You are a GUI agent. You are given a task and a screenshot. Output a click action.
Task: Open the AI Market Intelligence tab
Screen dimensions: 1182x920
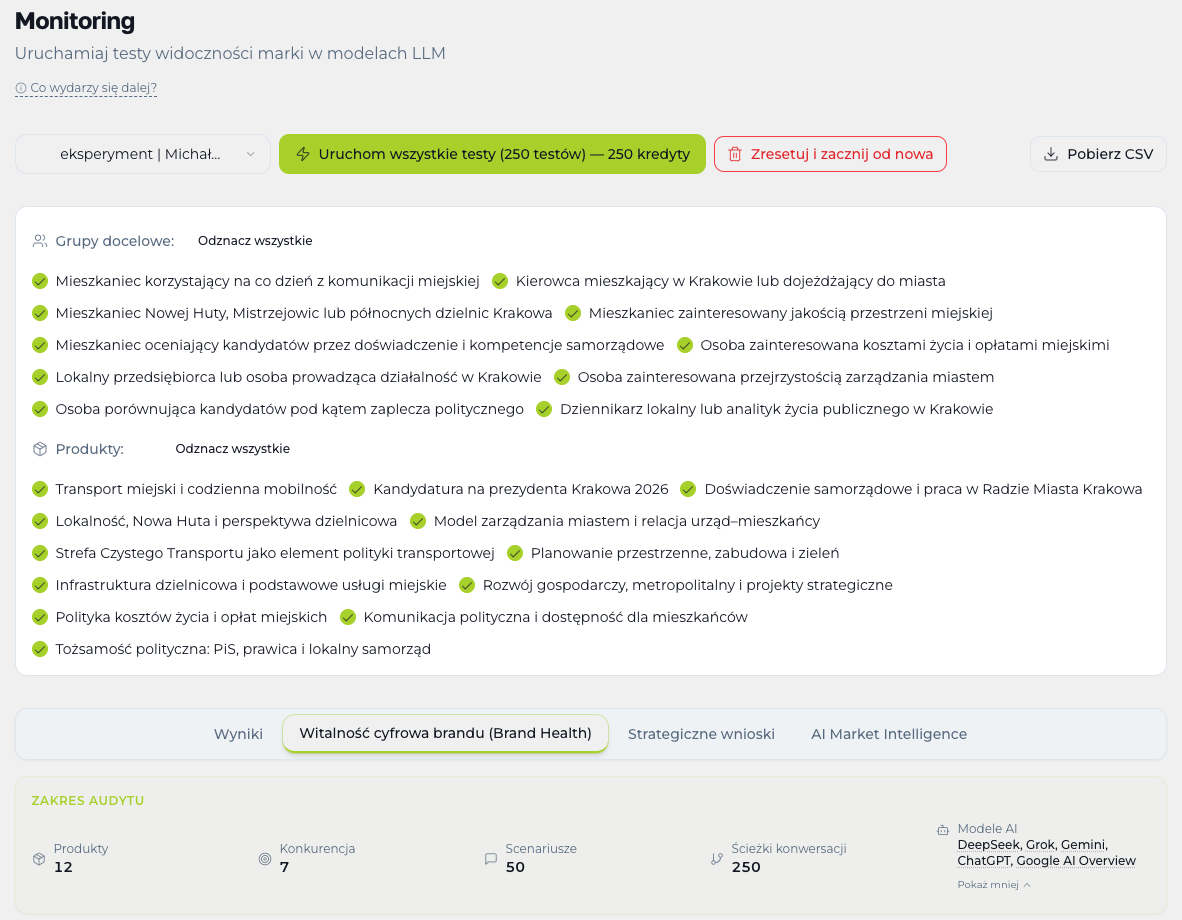tap(889, 734)
